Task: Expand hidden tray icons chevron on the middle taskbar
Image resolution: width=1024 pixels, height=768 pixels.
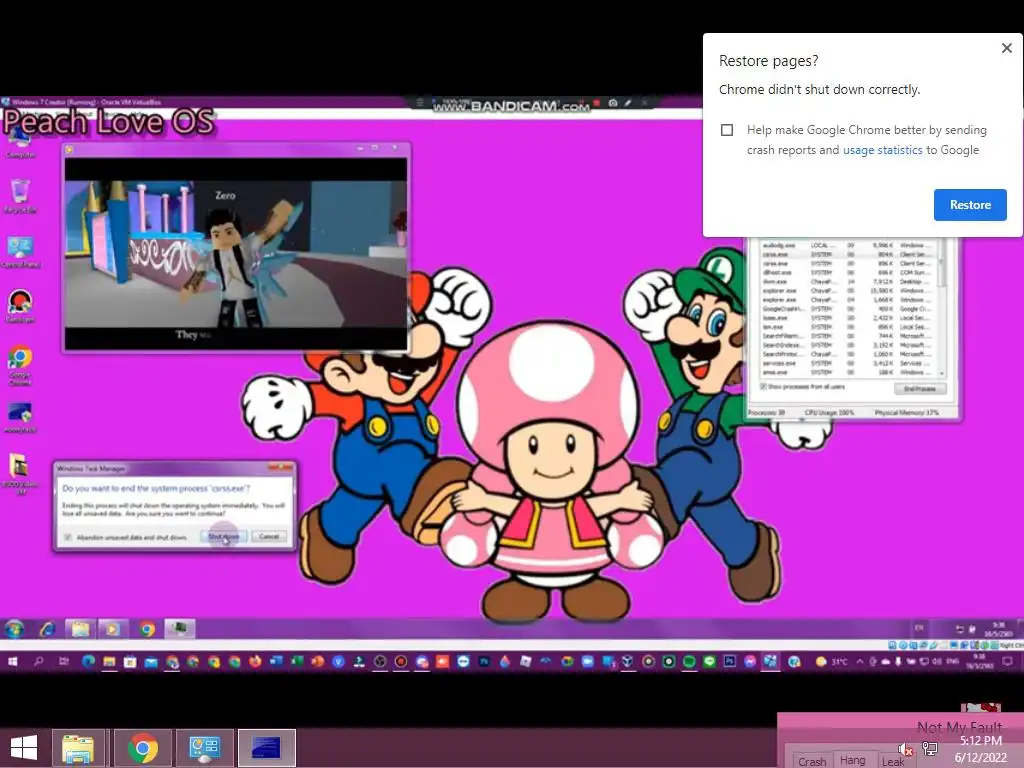Action: pyautogui.click(x=860, y=662)
